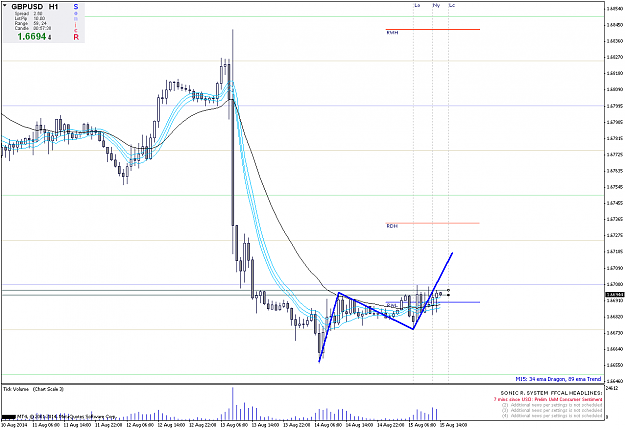Click news line (2) Additional news not scheduled

552,405
